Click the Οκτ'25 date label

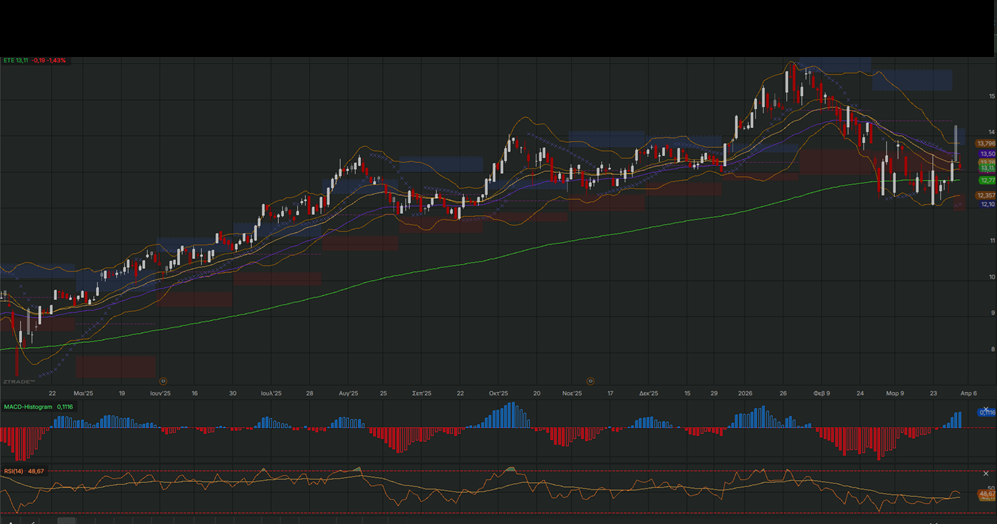(498, 394)
